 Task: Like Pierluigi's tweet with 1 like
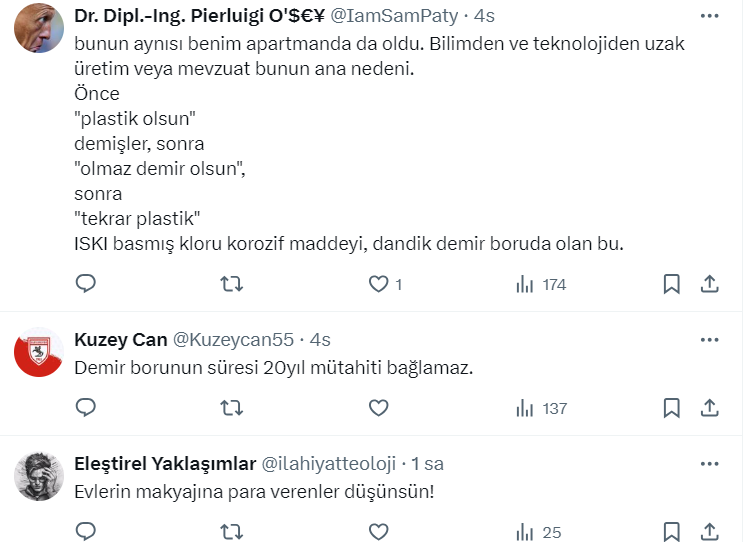pyautogui.click(x=378, y=284)
